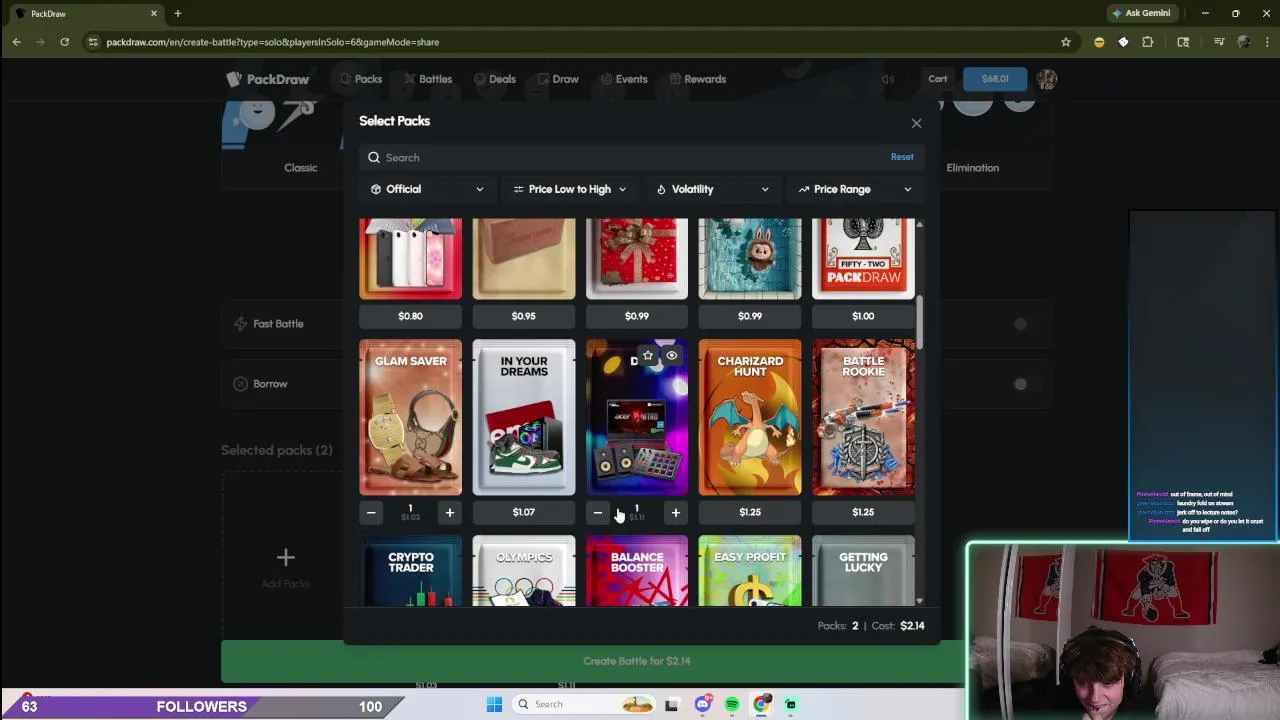Go back in the browser

[x=17, y=42]
